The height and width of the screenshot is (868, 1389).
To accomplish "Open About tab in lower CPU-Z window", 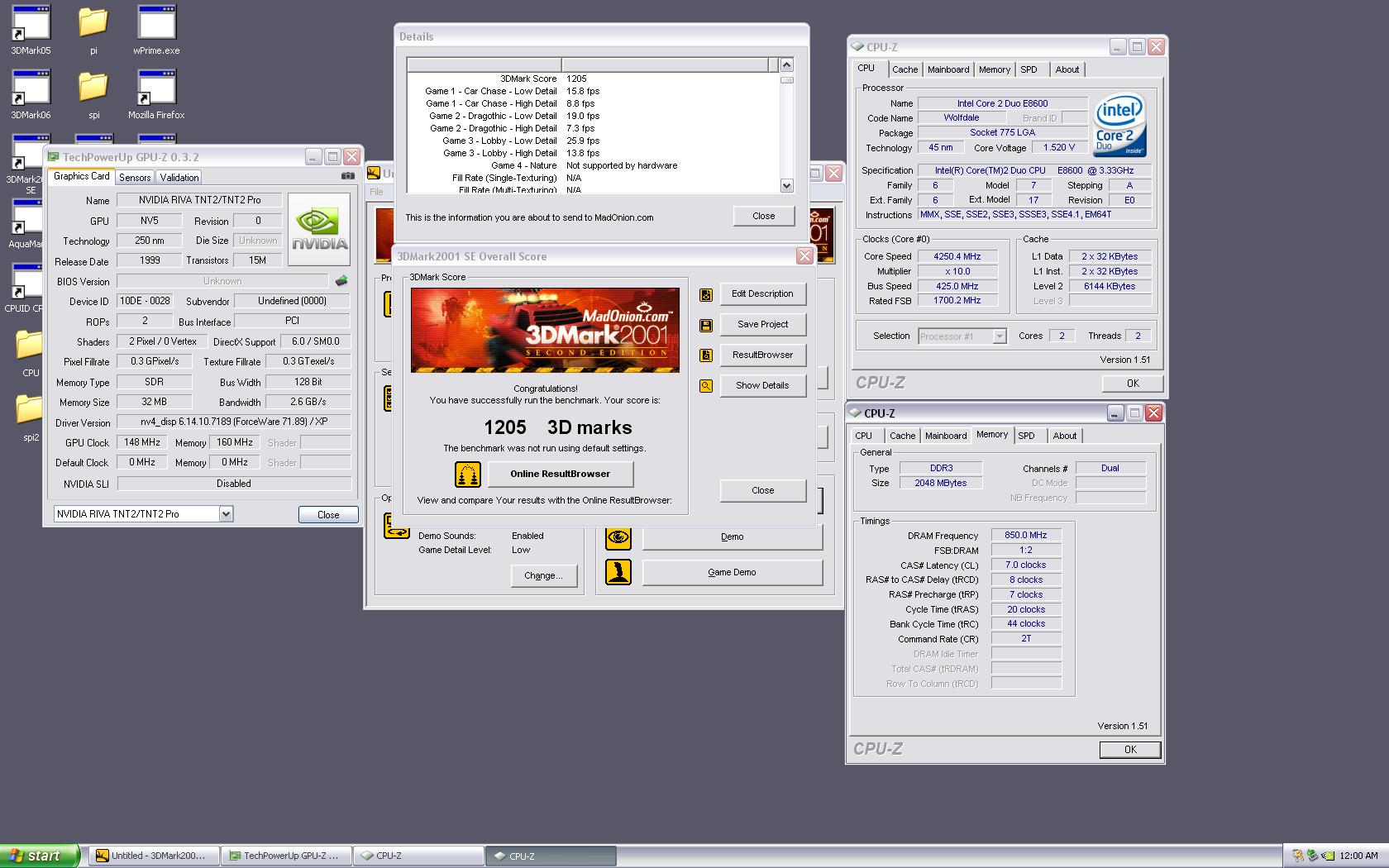I will (x=1065, y=436).
